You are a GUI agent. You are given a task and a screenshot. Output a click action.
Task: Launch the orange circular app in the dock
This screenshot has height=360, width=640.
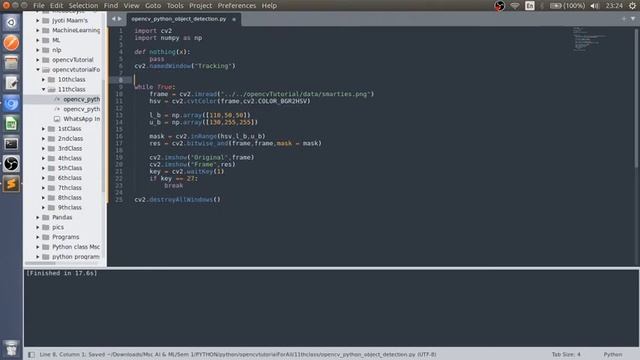11,43
